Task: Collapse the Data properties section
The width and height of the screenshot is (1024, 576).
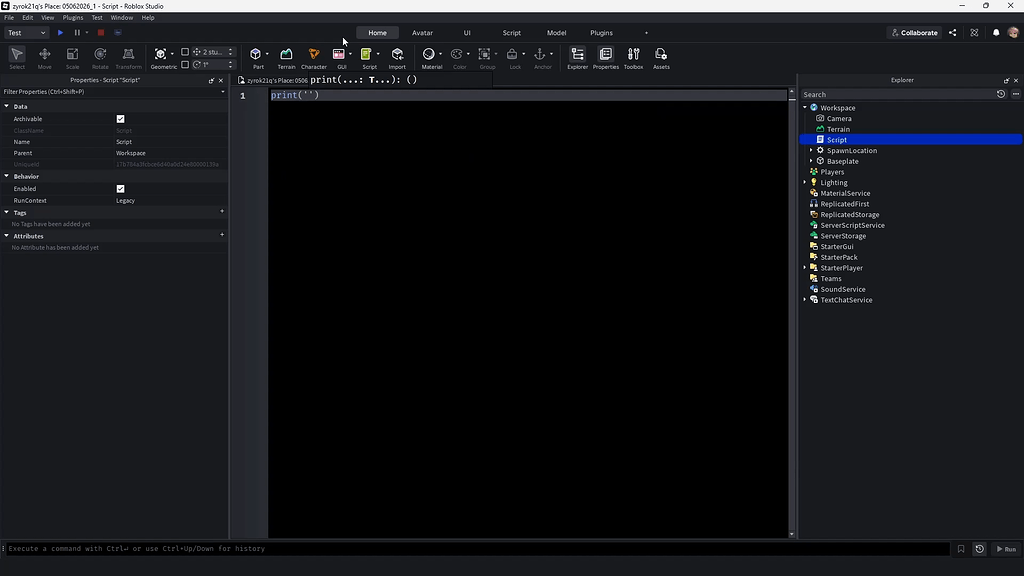Action: 7,106
